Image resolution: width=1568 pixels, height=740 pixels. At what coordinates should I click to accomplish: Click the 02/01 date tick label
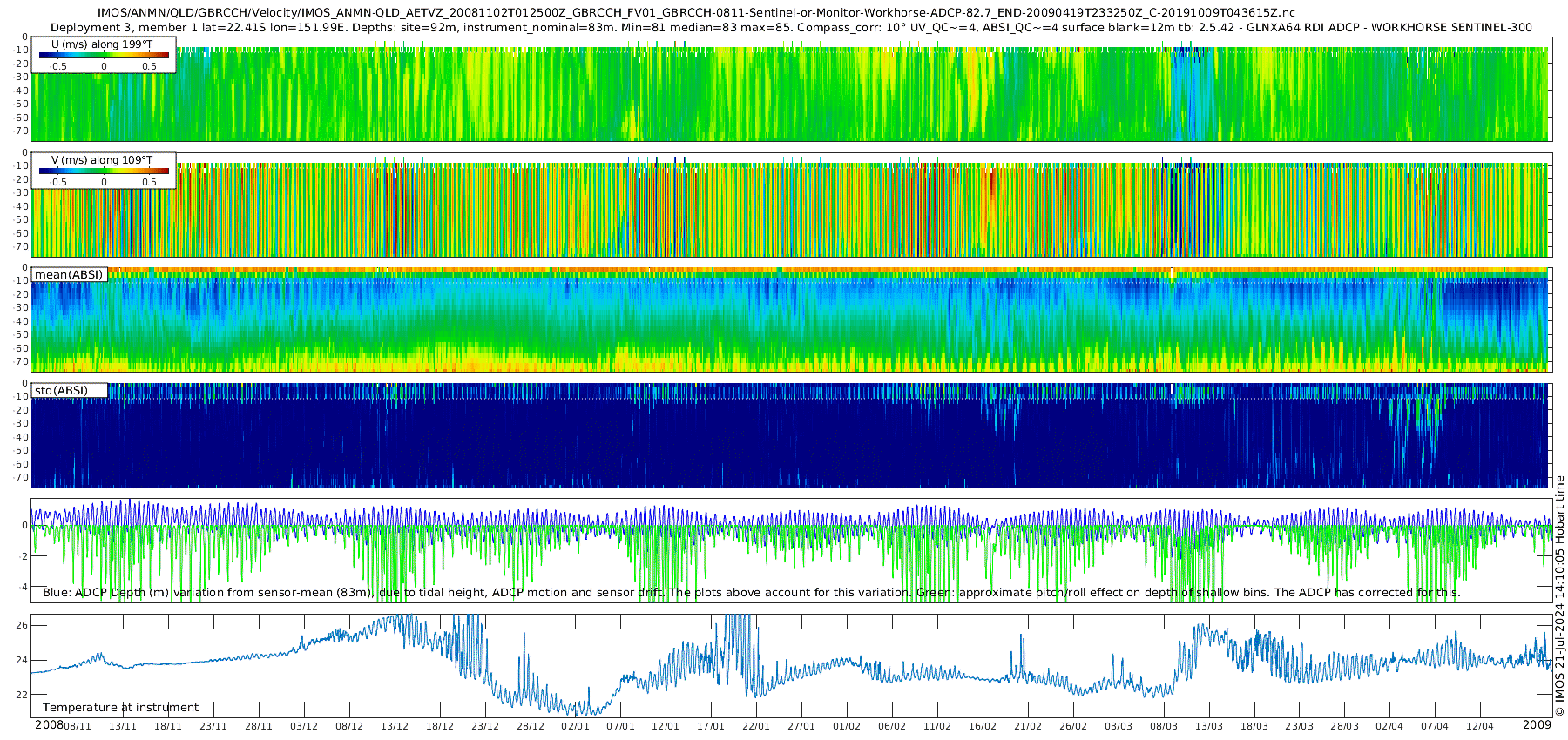[575, 726]
